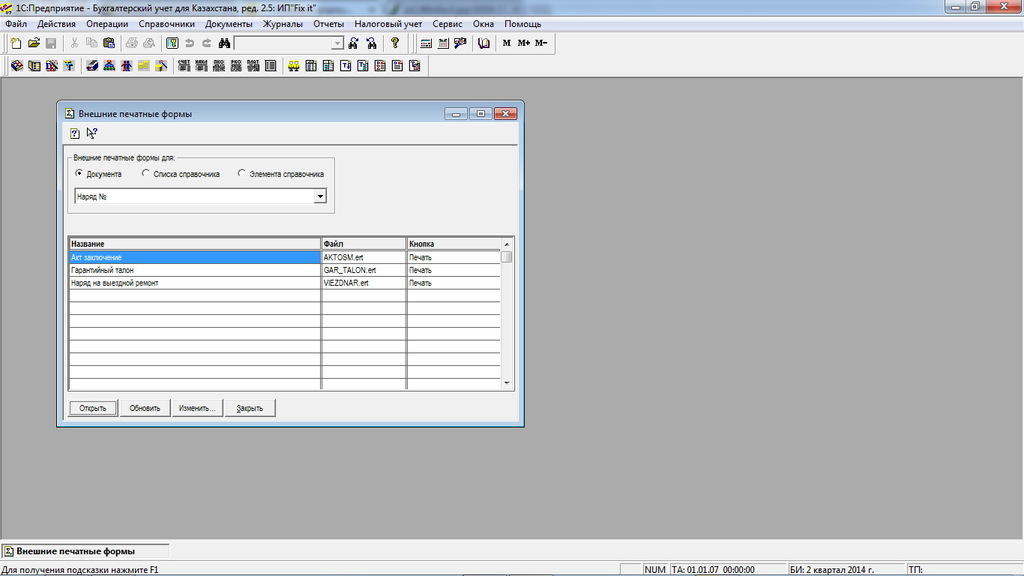The width and height of the screenshot is (1024, 576).
Task: Click the Открыть button
Action: coord(93,408)
